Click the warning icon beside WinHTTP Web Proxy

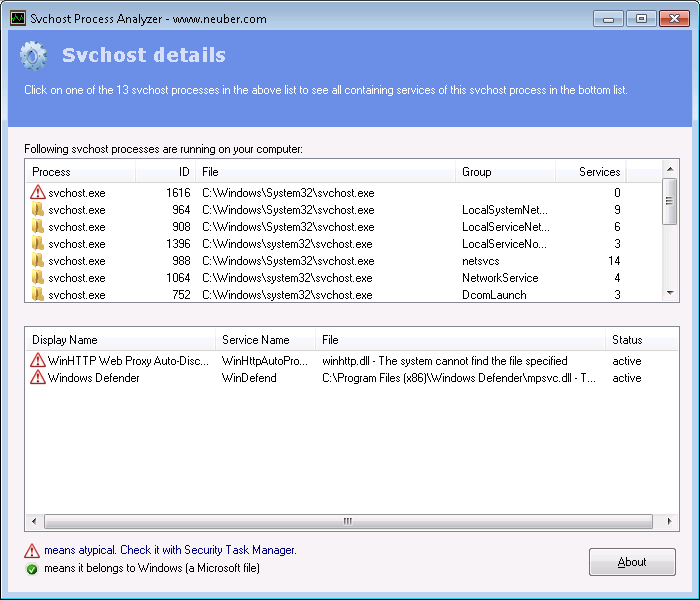[38, 361]
